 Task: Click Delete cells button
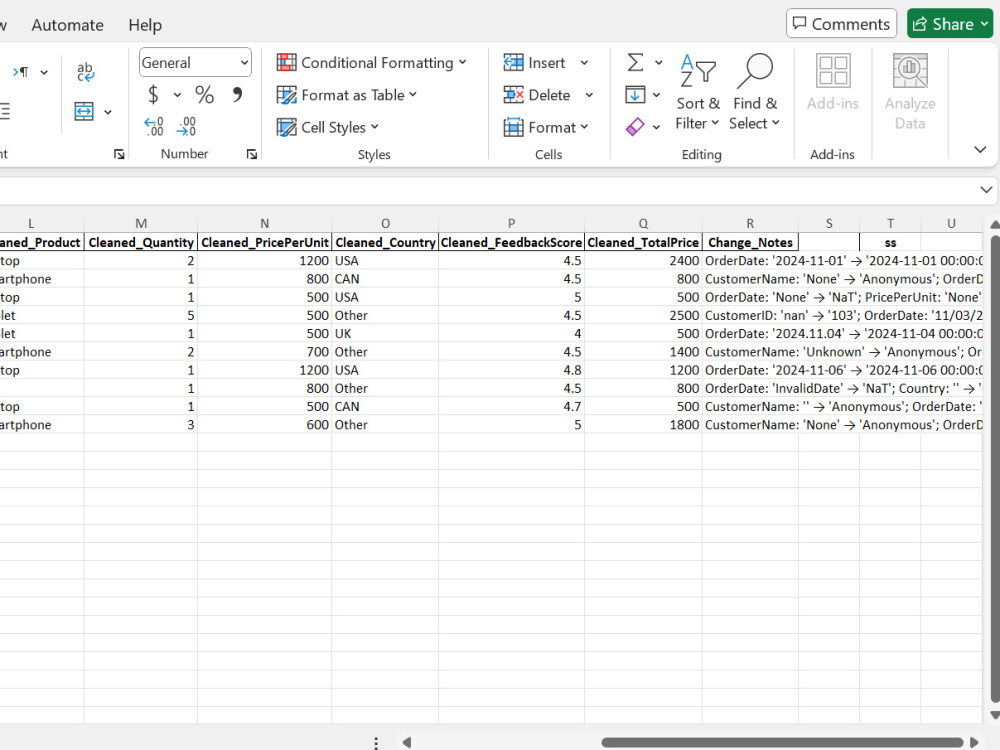[x=537, y=95]
